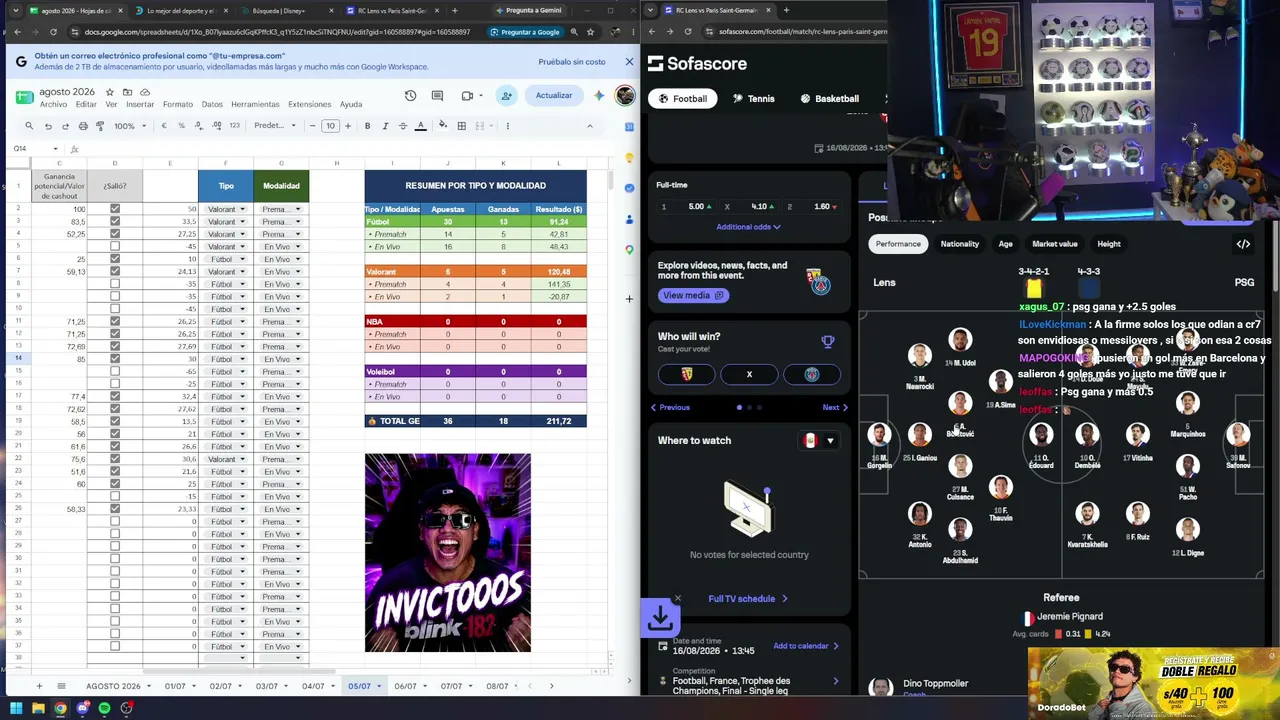1280x720 pixels.
Task: Expand Additional odds on Sofascore
Action: click(x=748, y=227)
